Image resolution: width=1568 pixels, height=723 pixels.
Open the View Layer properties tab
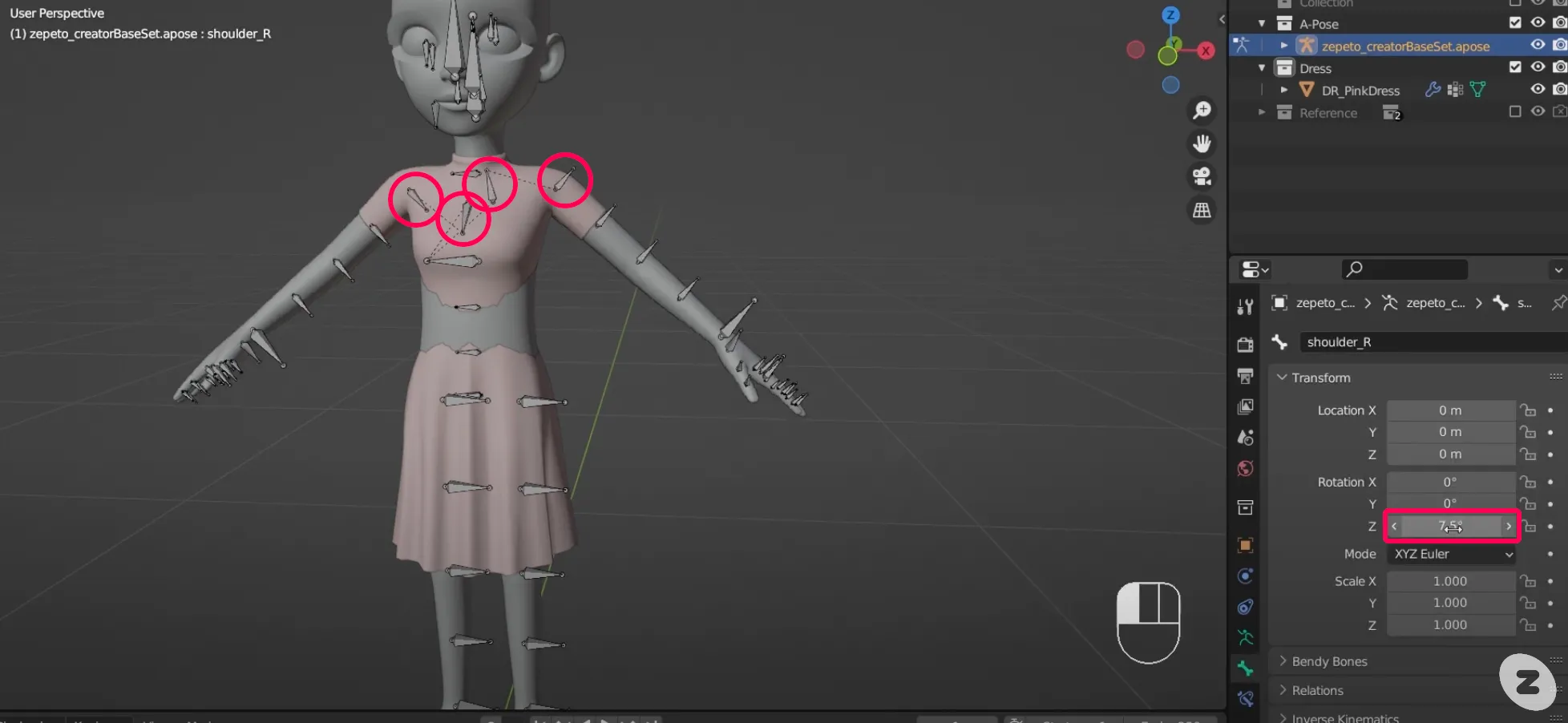tap(1245, 406)
